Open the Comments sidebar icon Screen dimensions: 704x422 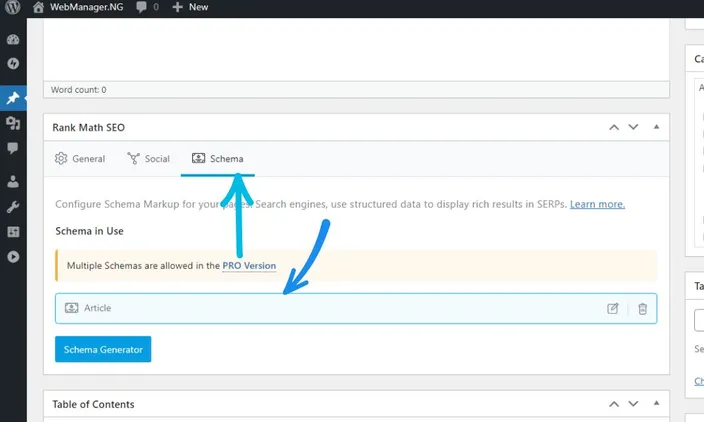click(x=13, y=148)
